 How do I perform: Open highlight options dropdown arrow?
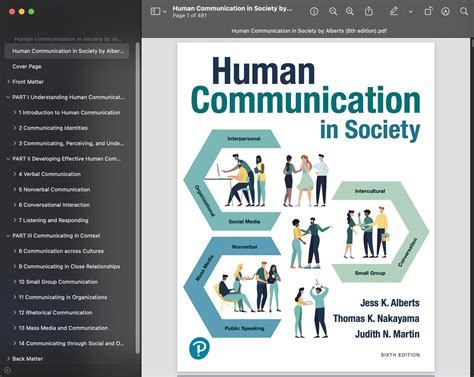pyautogui.click(x=411, y=12)
